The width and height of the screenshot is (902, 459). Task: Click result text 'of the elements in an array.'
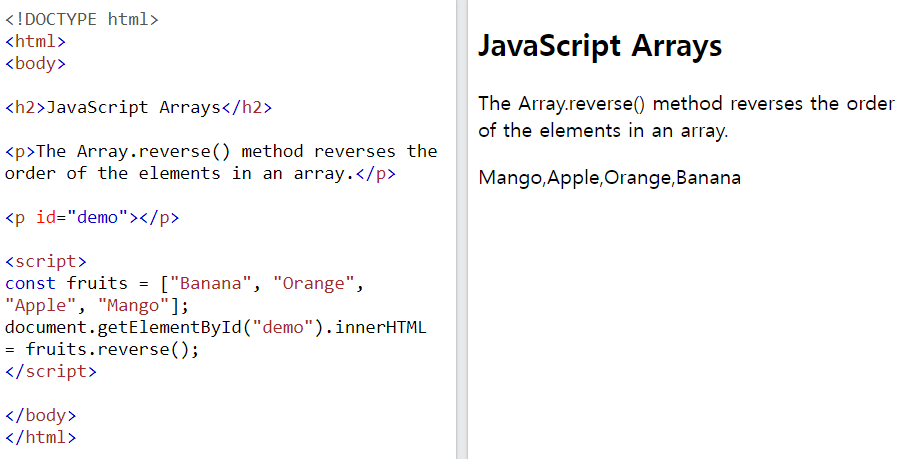click(x=603, y=131)
